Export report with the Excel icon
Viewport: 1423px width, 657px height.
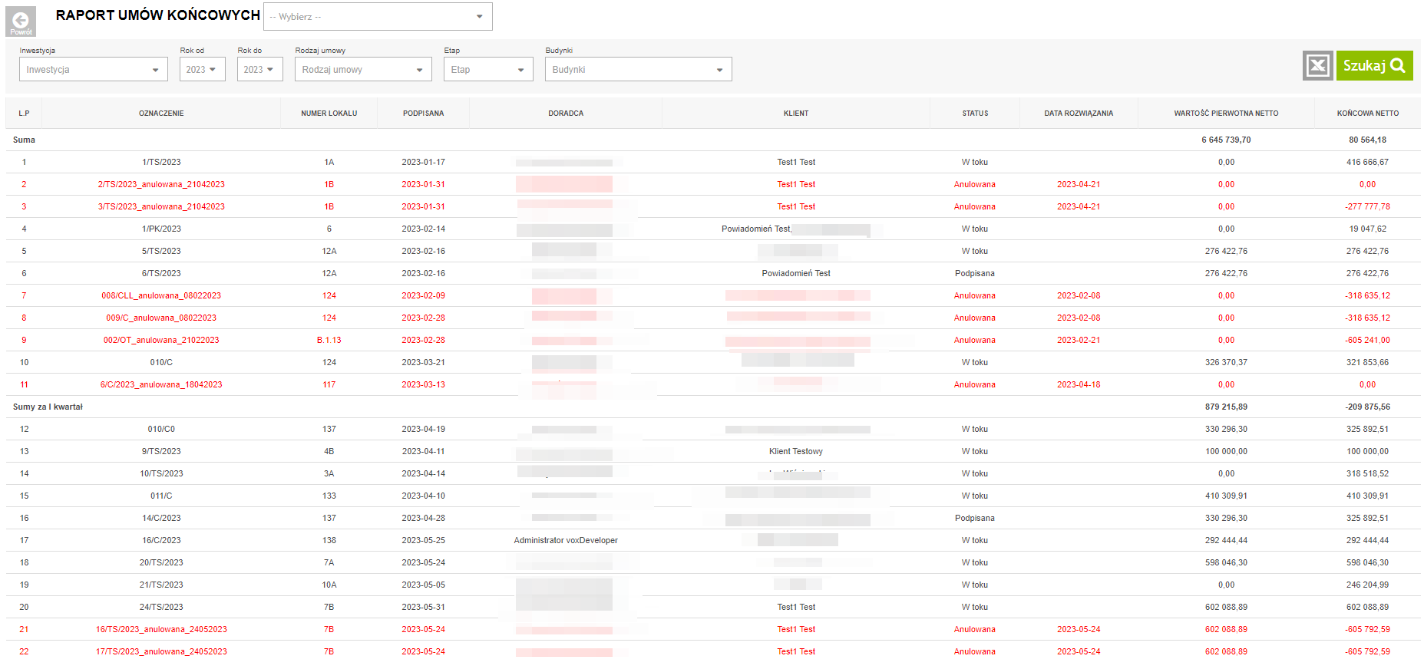pos(1318,66)
